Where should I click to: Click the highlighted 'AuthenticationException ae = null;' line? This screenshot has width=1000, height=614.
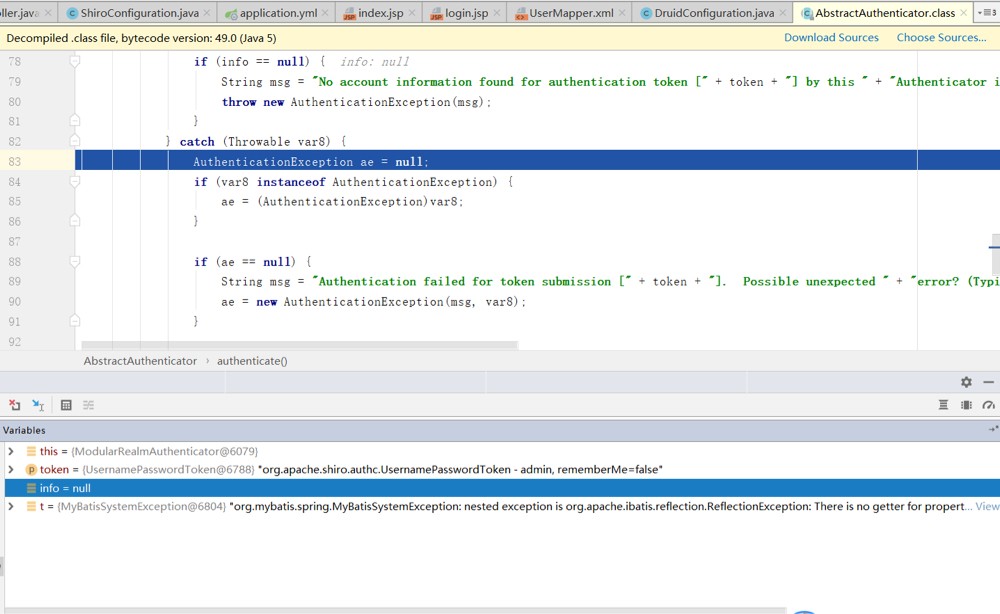click(x=311, y=162)
